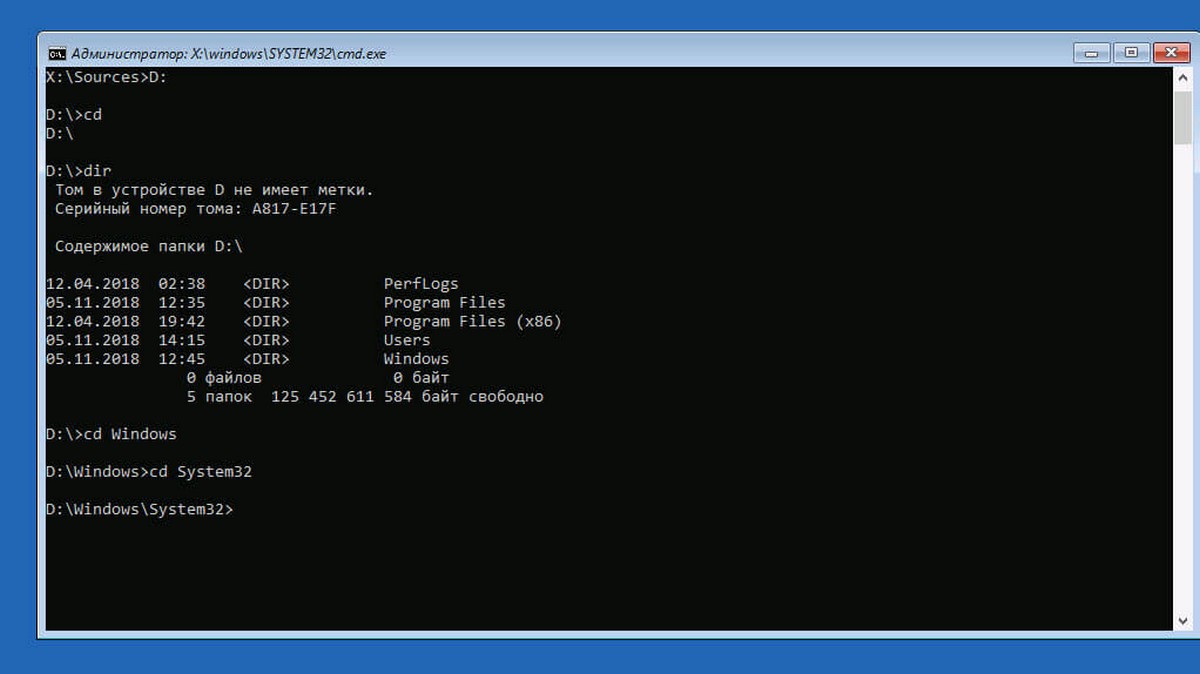Click the 'Users' directory name

pyautogui.click(x=407, y=340)
